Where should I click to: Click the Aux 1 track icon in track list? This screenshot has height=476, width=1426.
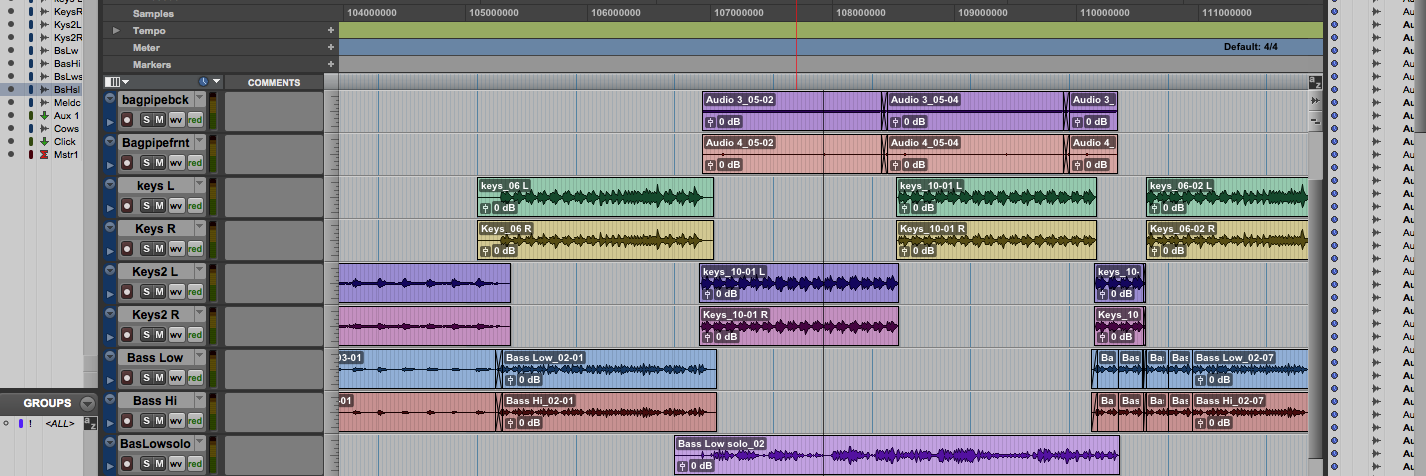pos(44,116)
